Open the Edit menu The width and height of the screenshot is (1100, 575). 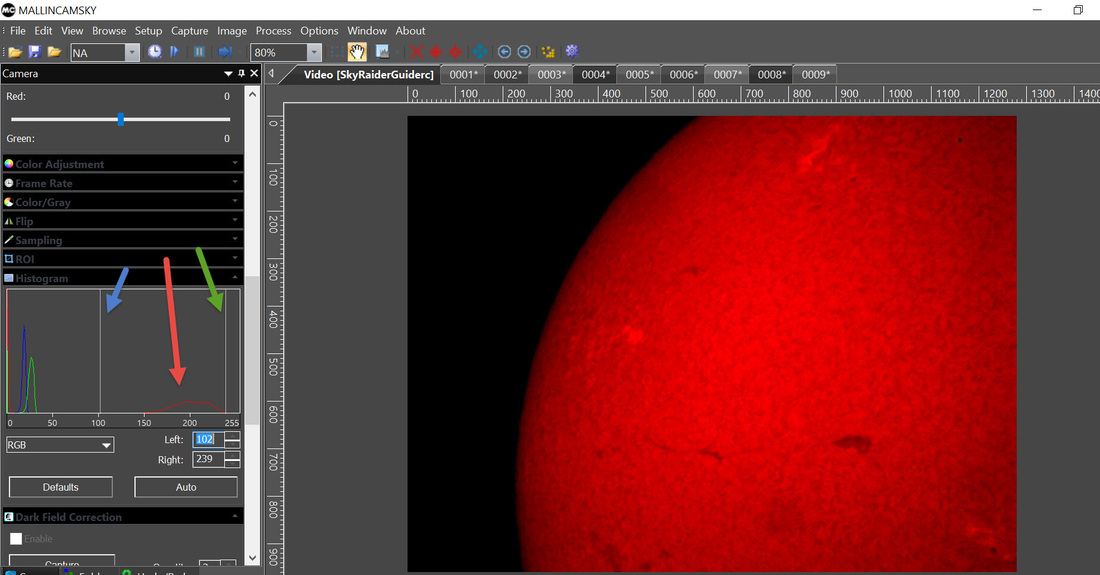43,31
